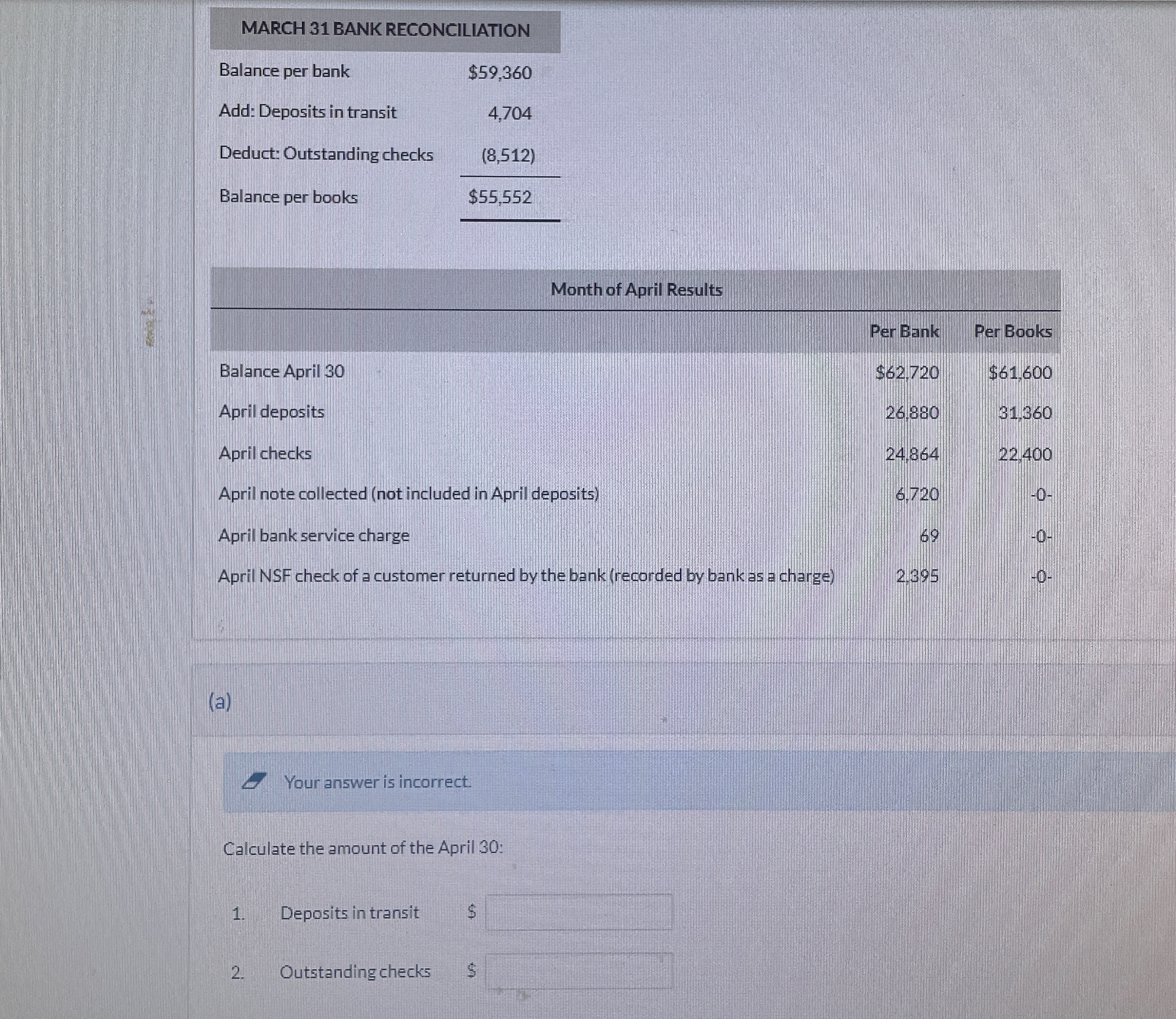1176x1019 pixels.
Task: Click the April NSF check row label
Action: tap(526, 576)
